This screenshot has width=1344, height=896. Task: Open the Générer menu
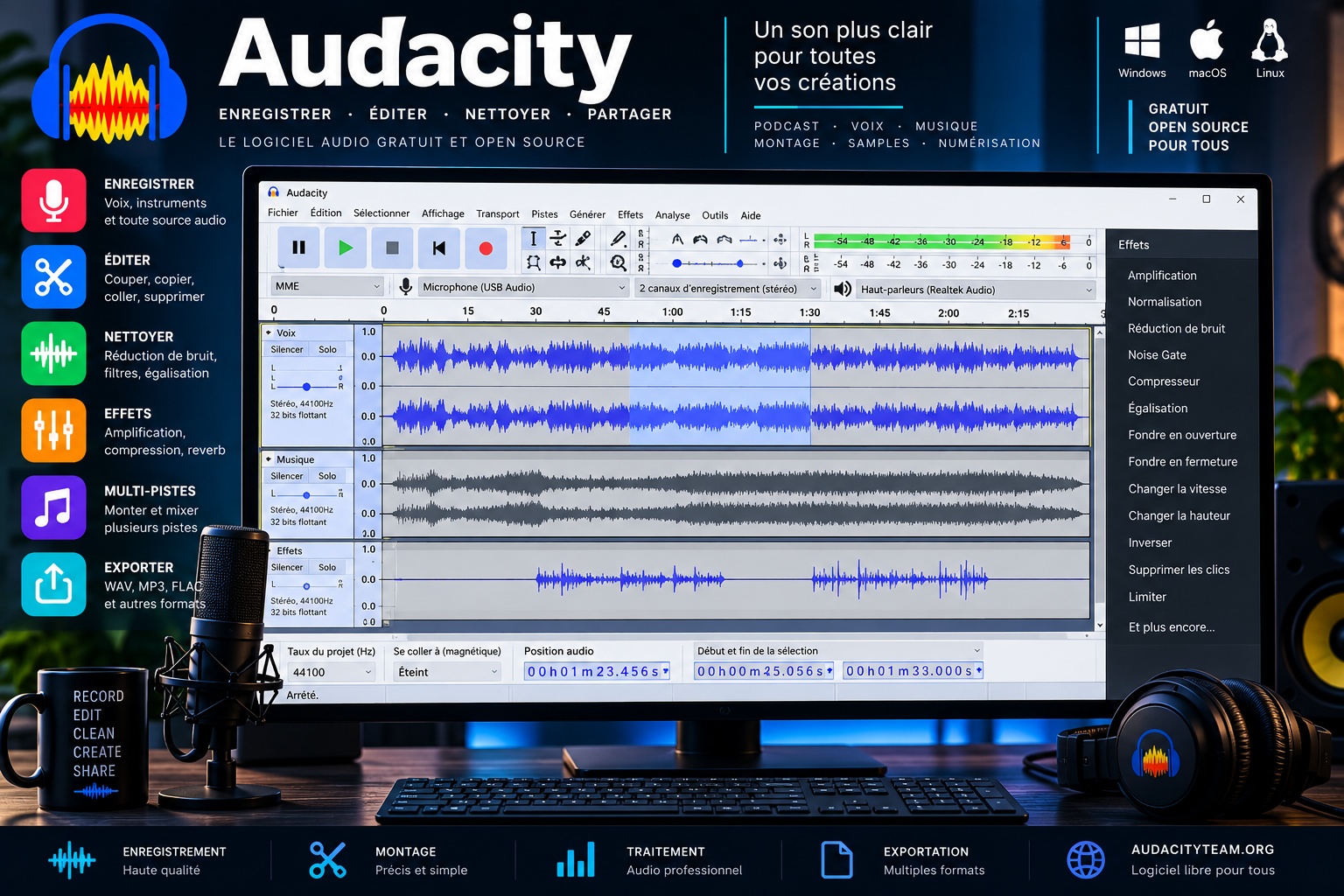(x=587, y=214)
